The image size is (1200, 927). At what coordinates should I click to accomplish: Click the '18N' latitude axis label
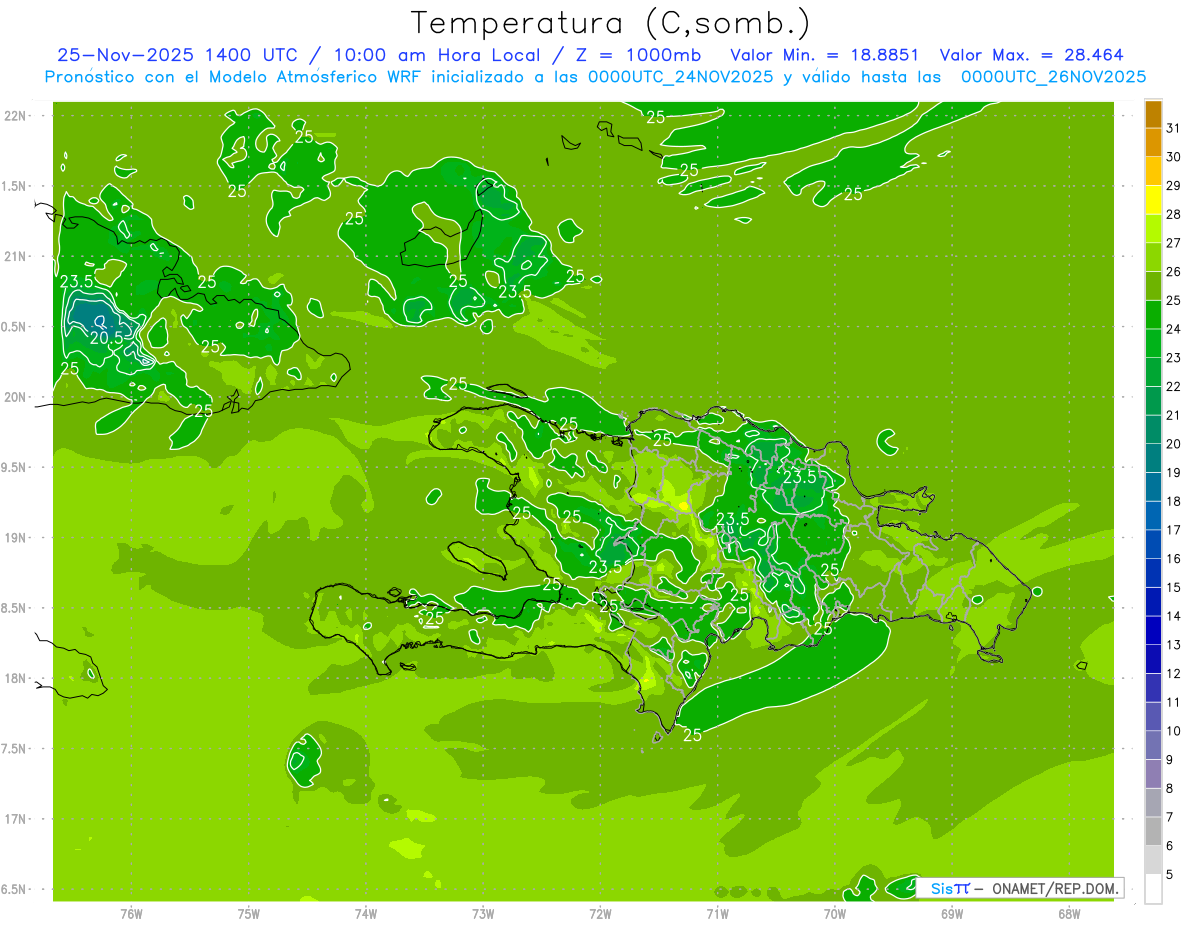tap(15, 678)
